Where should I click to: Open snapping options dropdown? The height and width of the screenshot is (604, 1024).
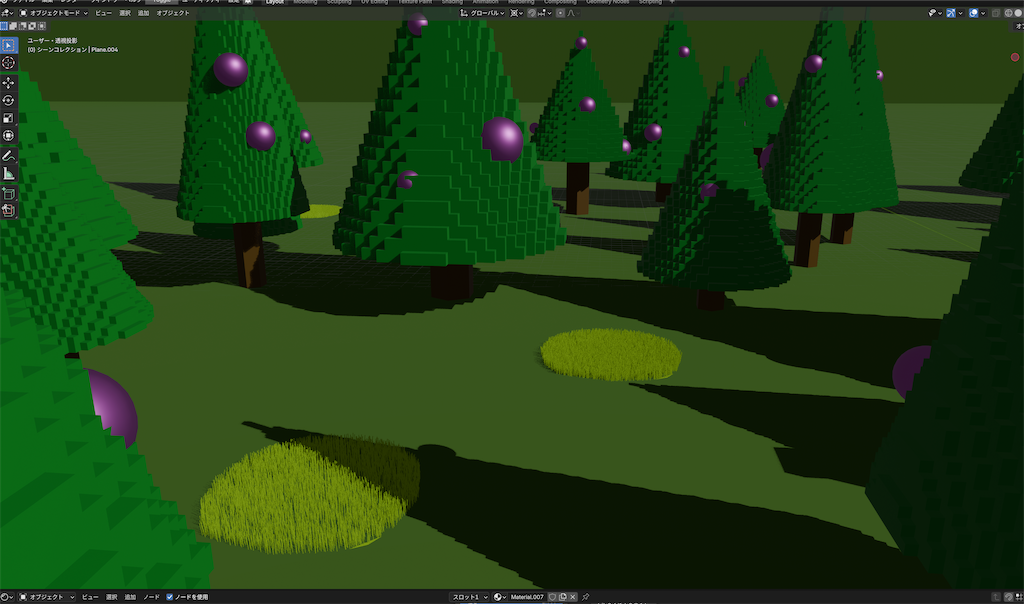pos(545,13)
